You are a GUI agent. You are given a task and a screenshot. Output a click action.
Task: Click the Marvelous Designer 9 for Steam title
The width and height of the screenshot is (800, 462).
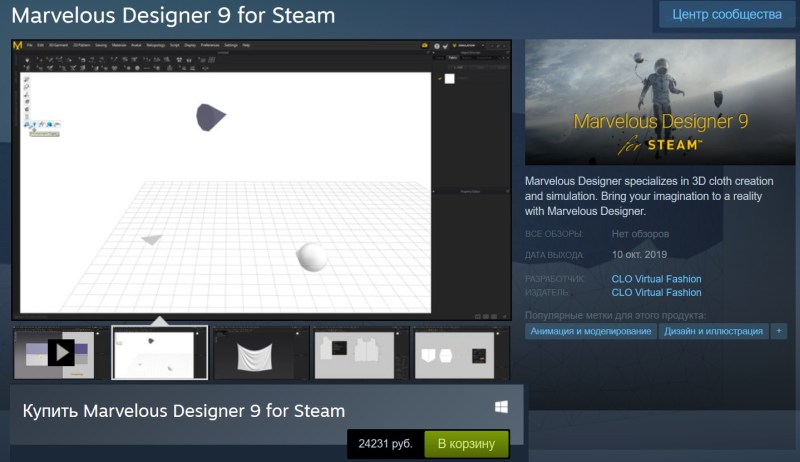173,15
